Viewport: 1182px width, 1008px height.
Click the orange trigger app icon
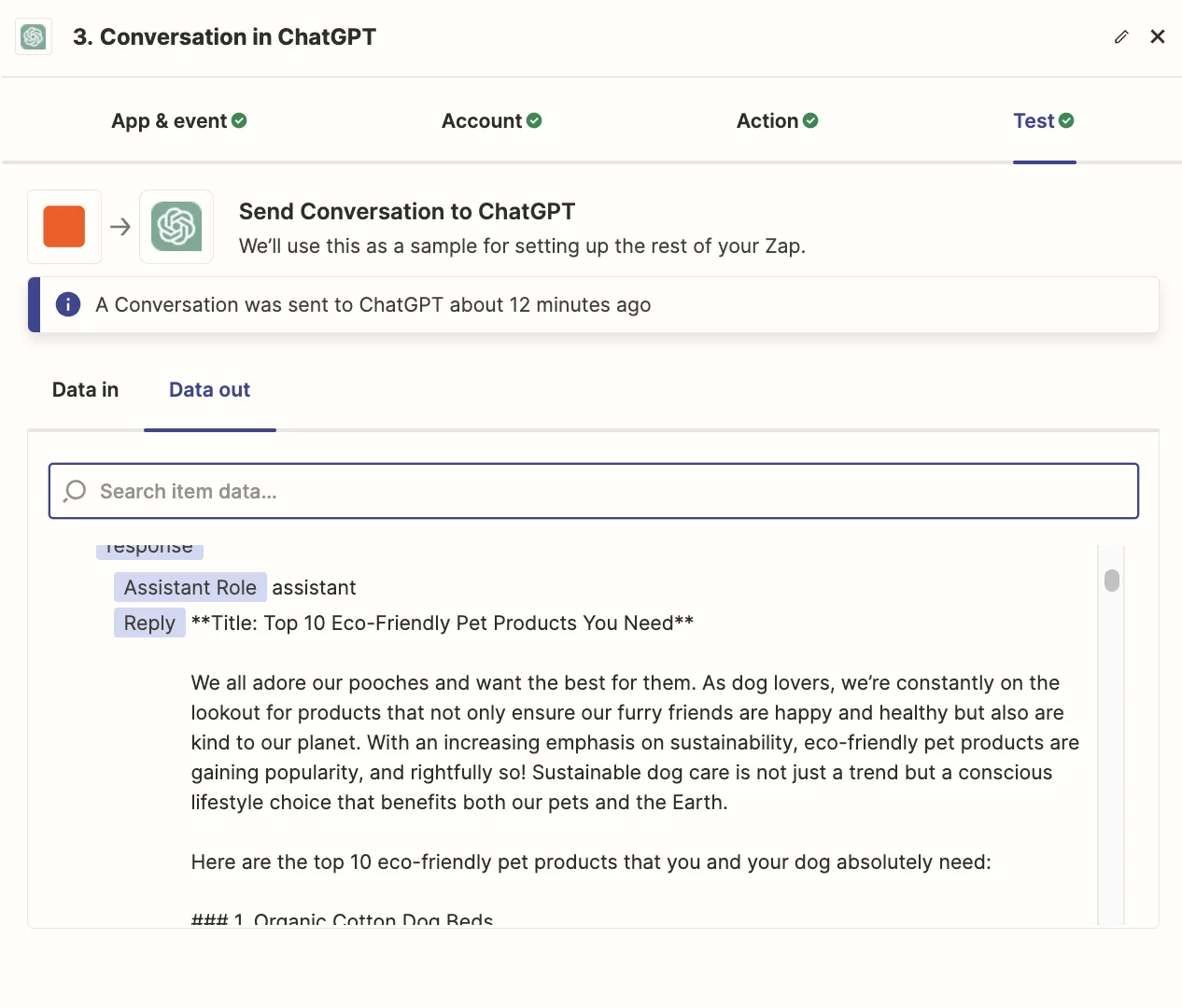pyautogui.click(x=64, y=227)
